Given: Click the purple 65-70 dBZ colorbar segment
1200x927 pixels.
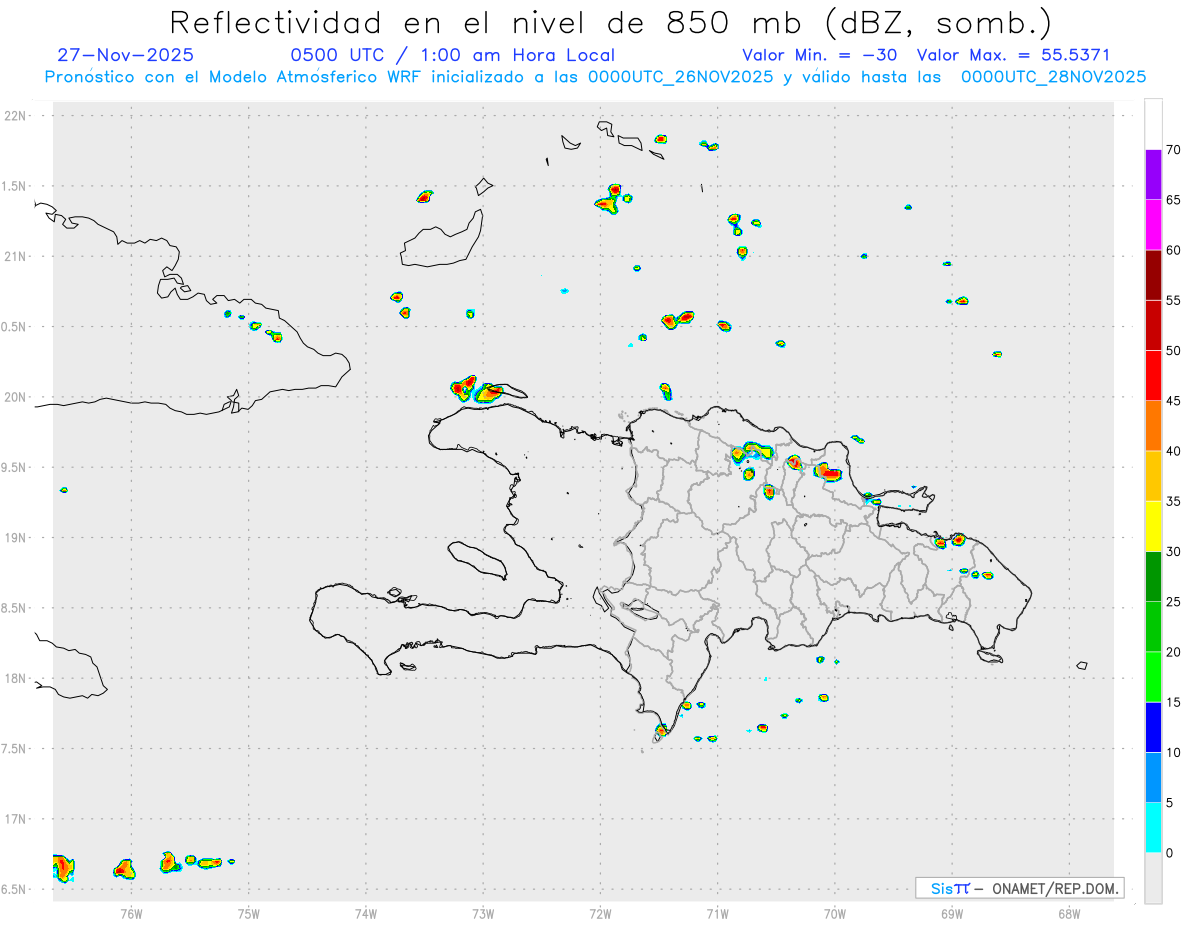Looking at the screenshot, I should point(1153,175).
